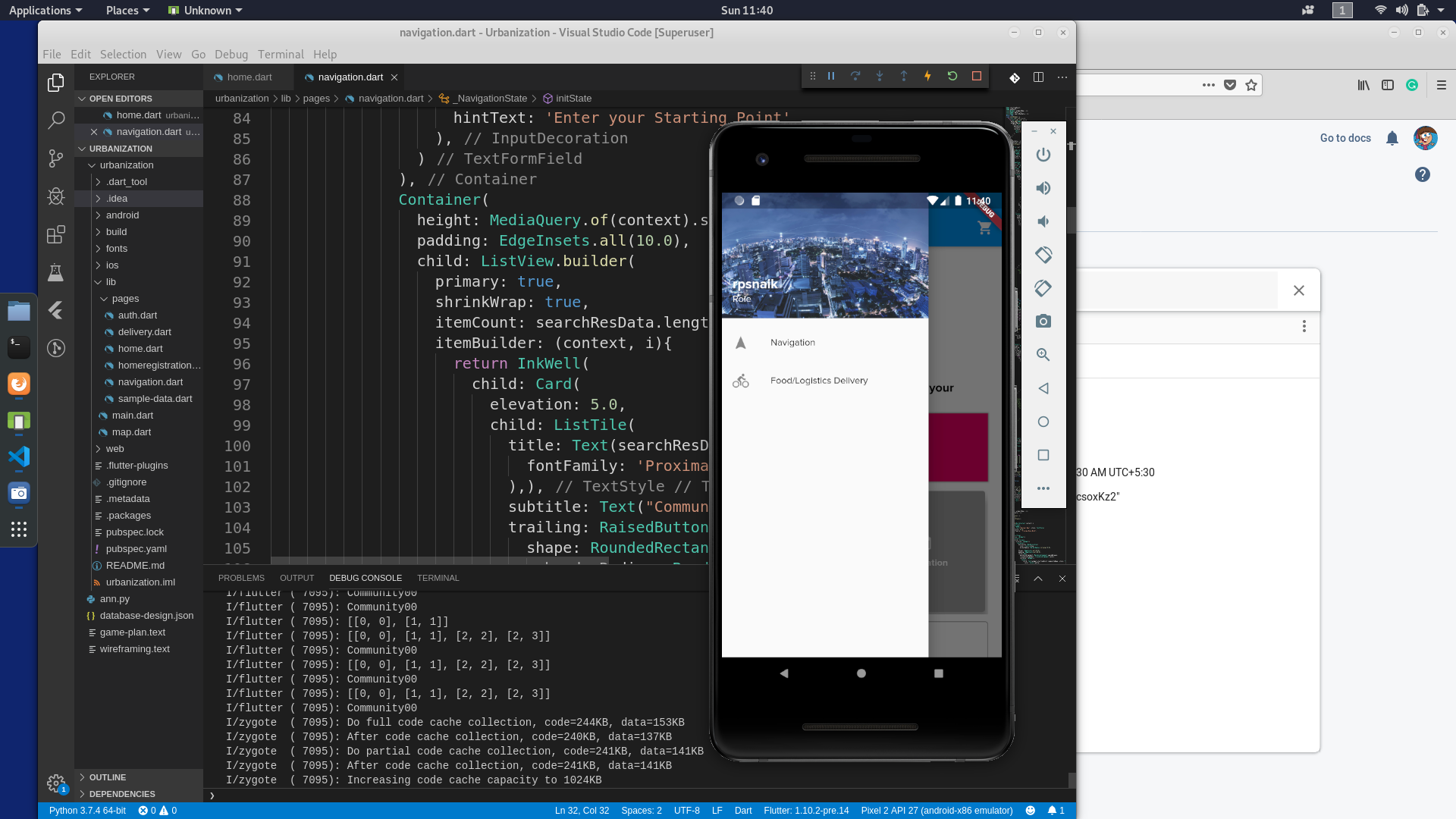Screen dimensions: 1456x819
Task: Tap Food/Logistics Delivery in drawer
Action: 819,381
